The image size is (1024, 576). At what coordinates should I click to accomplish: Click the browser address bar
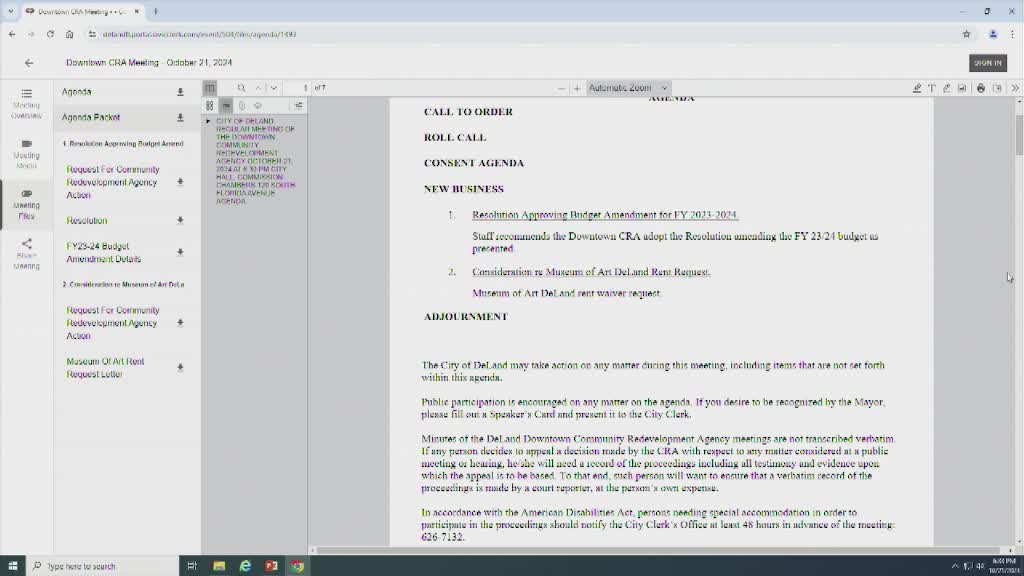(522, 34)
